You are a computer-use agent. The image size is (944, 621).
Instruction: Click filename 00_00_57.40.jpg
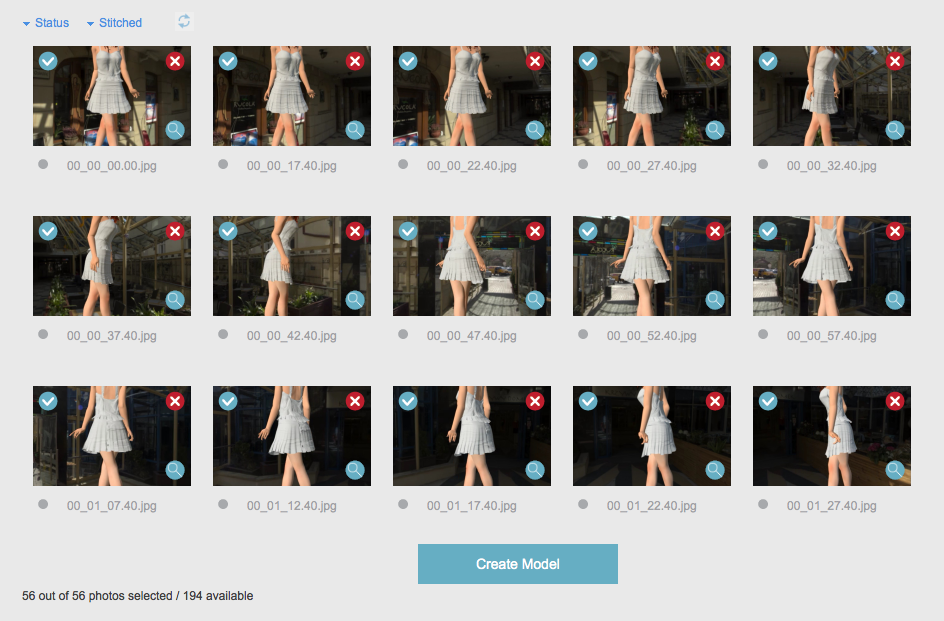(x=831, y=335)
